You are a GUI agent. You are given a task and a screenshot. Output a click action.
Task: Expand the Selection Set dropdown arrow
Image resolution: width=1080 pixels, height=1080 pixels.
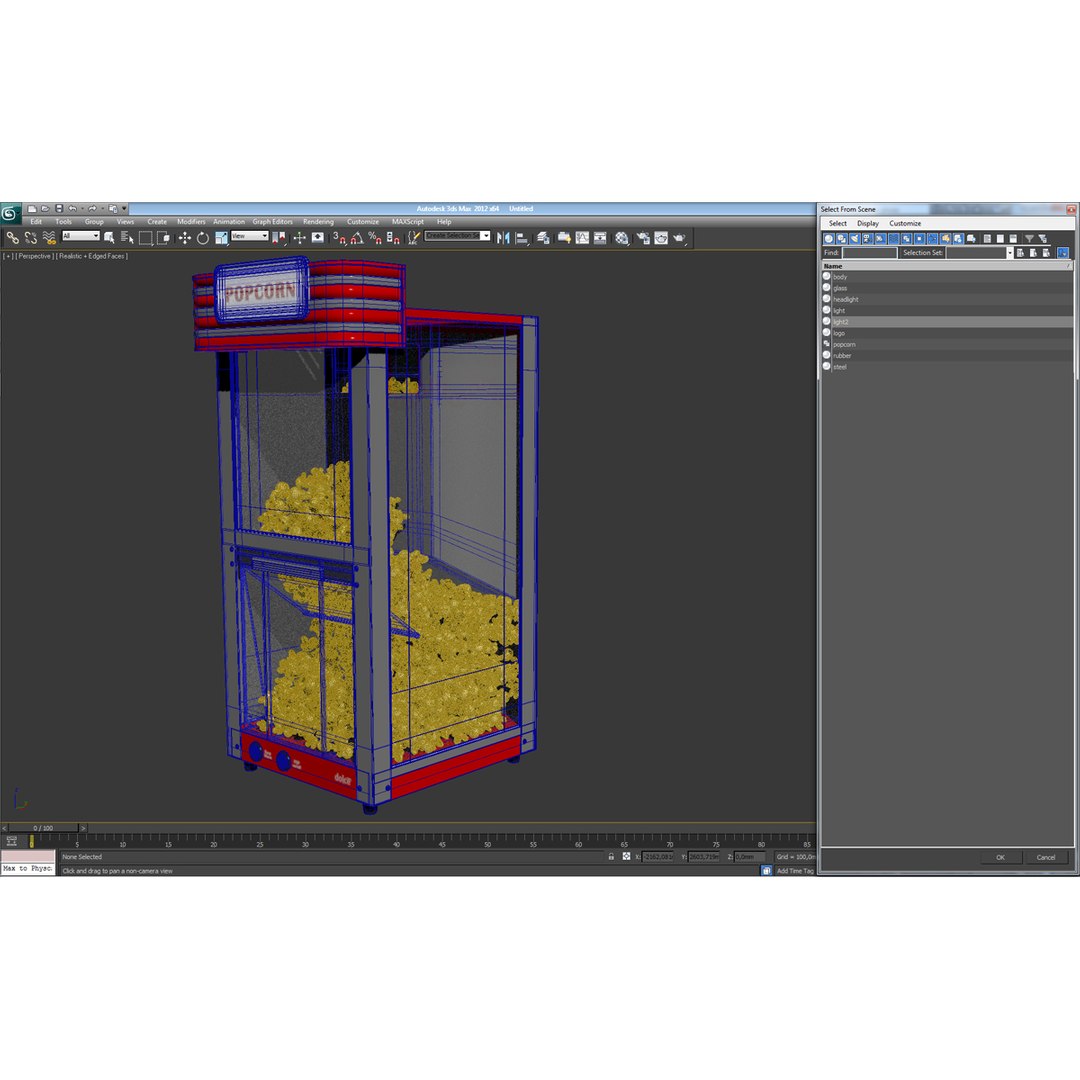(x=1010, y=253)
